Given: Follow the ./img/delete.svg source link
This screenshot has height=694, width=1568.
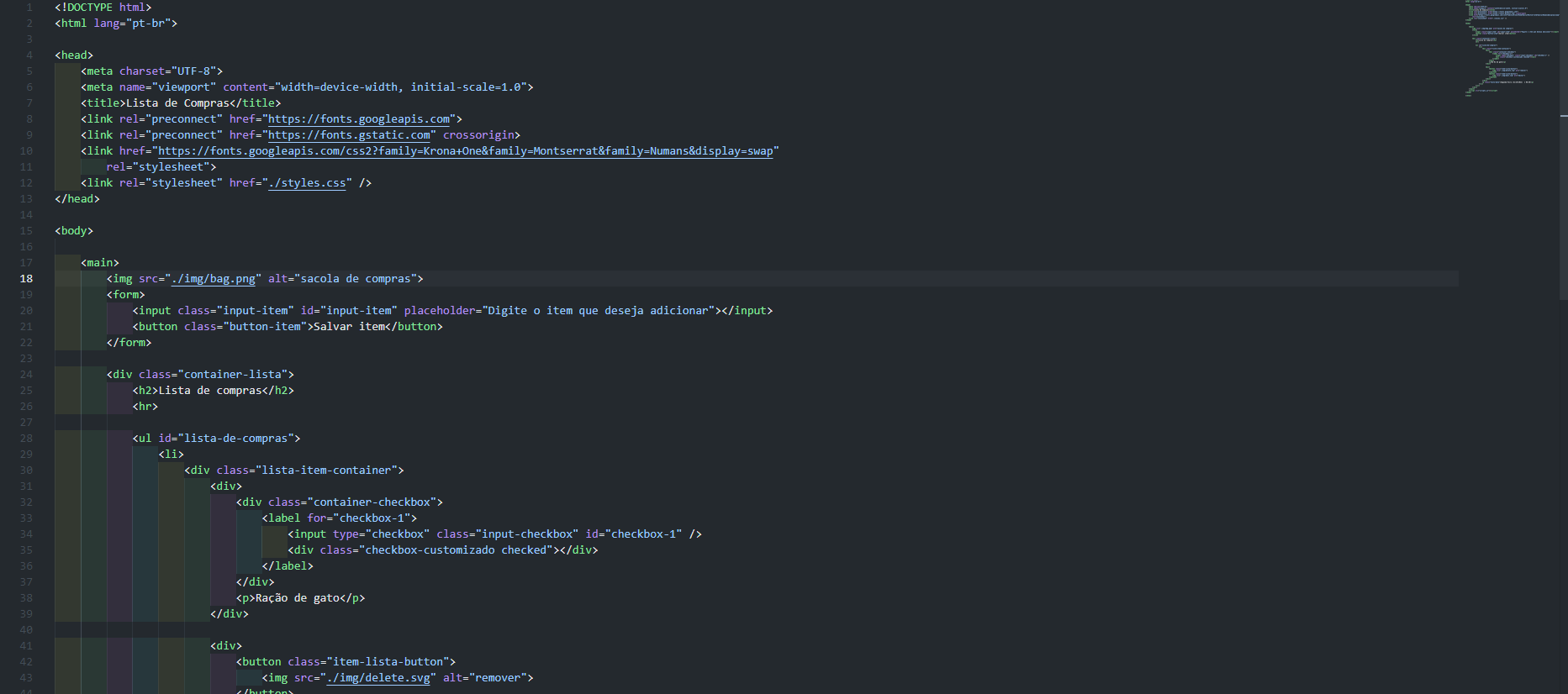Looking at the screenshot, I should coord(378,678).
